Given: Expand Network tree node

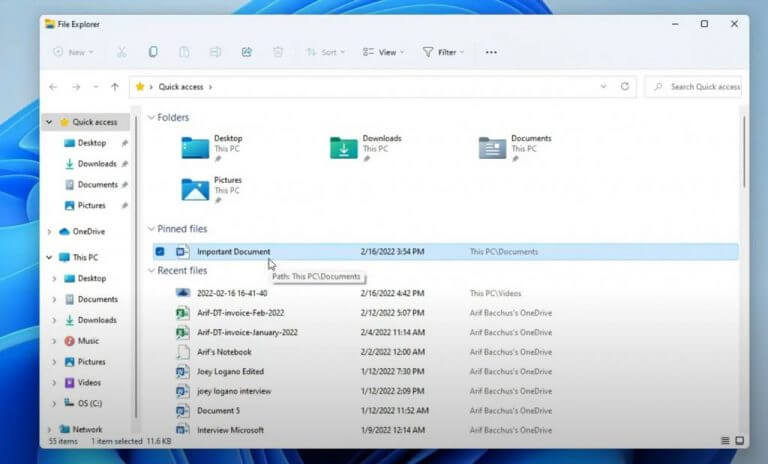Looking at the screenshot, I should pos(49,429).
